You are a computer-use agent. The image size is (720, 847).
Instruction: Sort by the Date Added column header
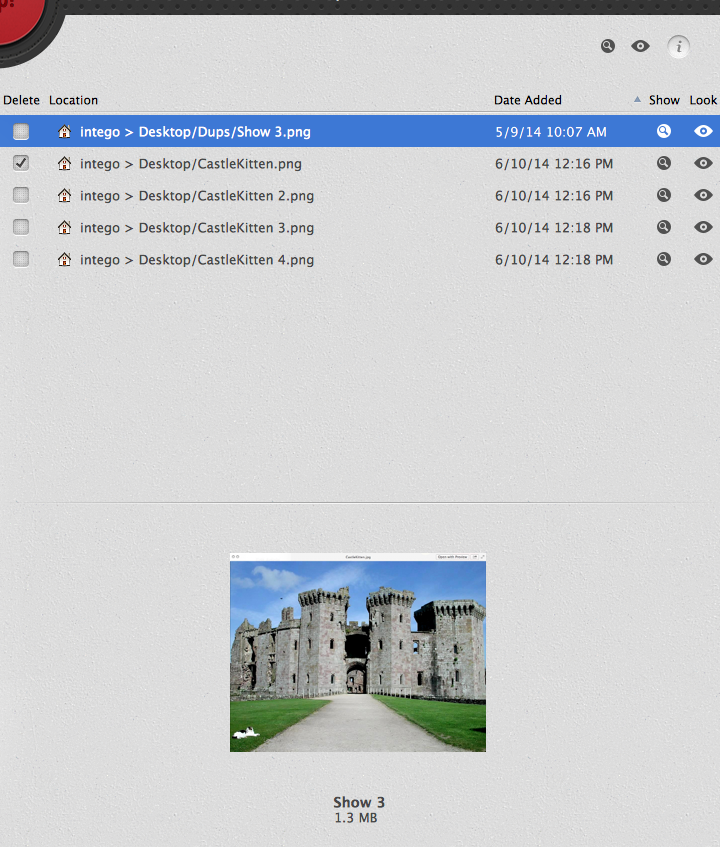pos(528,100)
